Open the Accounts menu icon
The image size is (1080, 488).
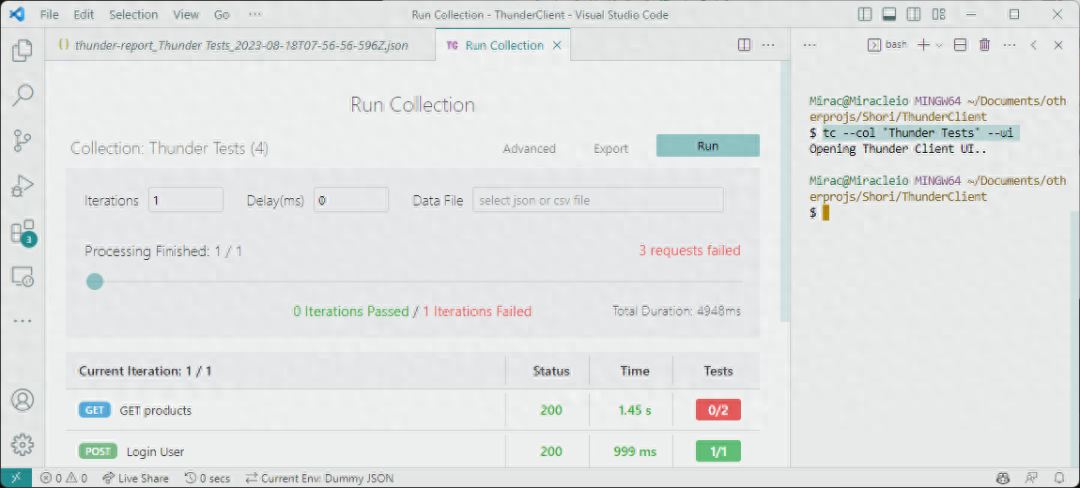coord(22,400)
